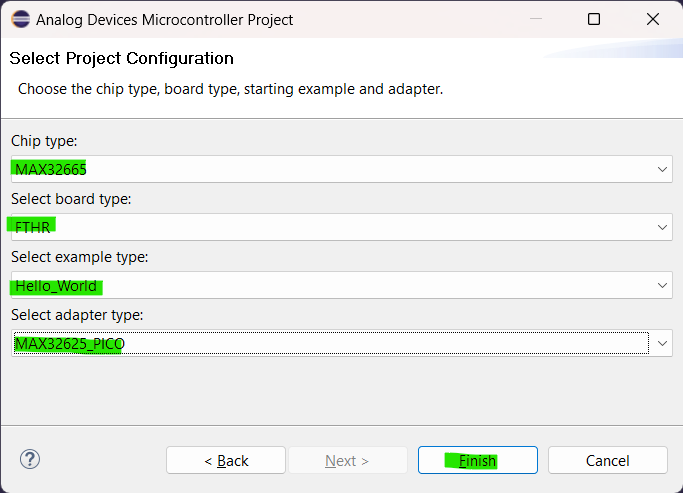Click the 'Analog Devices Microcontroller Project' title
The height and width of the screenshot is (493, 683).
click(x=165, y=20)
